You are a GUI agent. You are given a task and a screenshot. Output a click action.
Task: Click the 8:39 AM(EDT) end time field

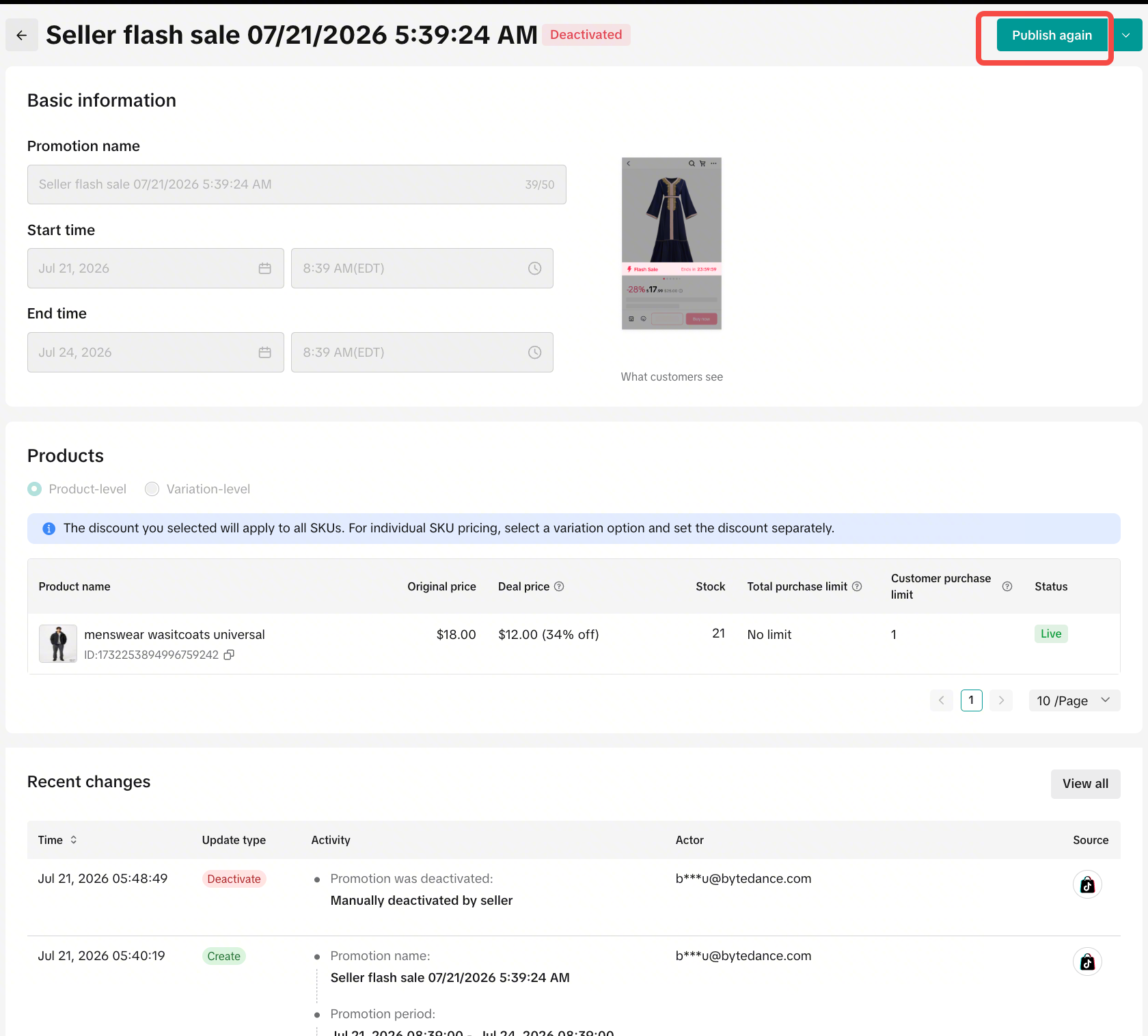[x=422, y=353]
